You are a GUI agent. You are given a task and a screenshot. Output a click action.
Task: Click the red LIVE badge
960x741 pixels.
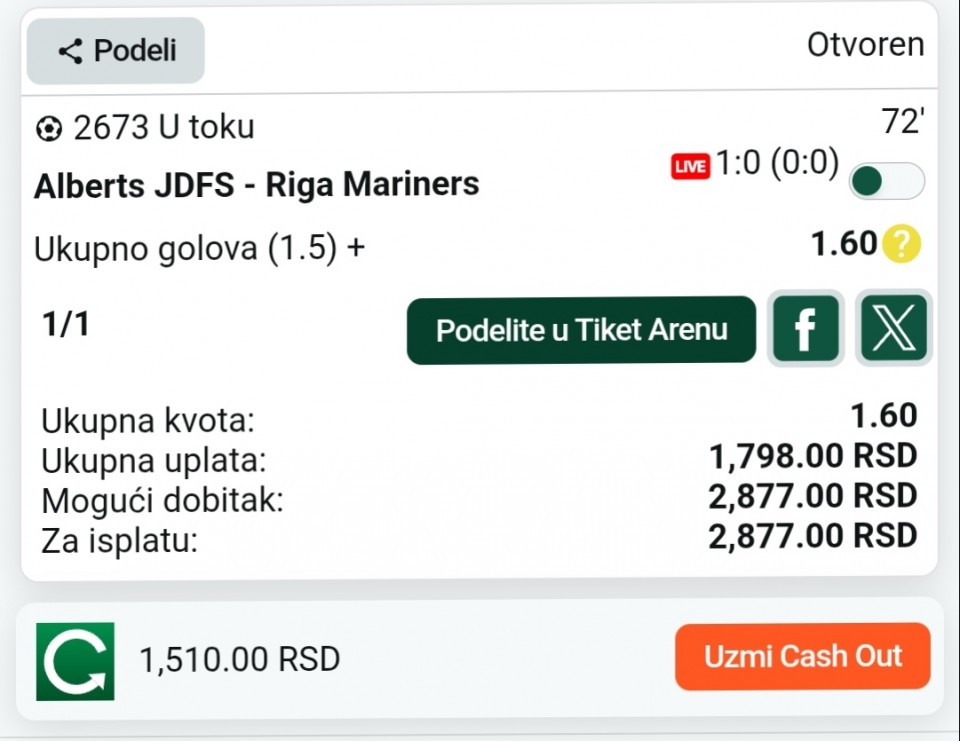pos(690,167)
